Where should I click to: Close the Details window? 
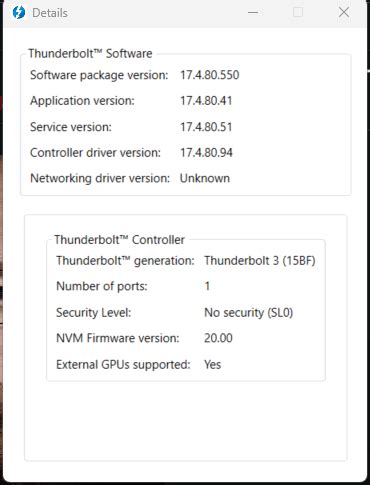pos(344,13)
